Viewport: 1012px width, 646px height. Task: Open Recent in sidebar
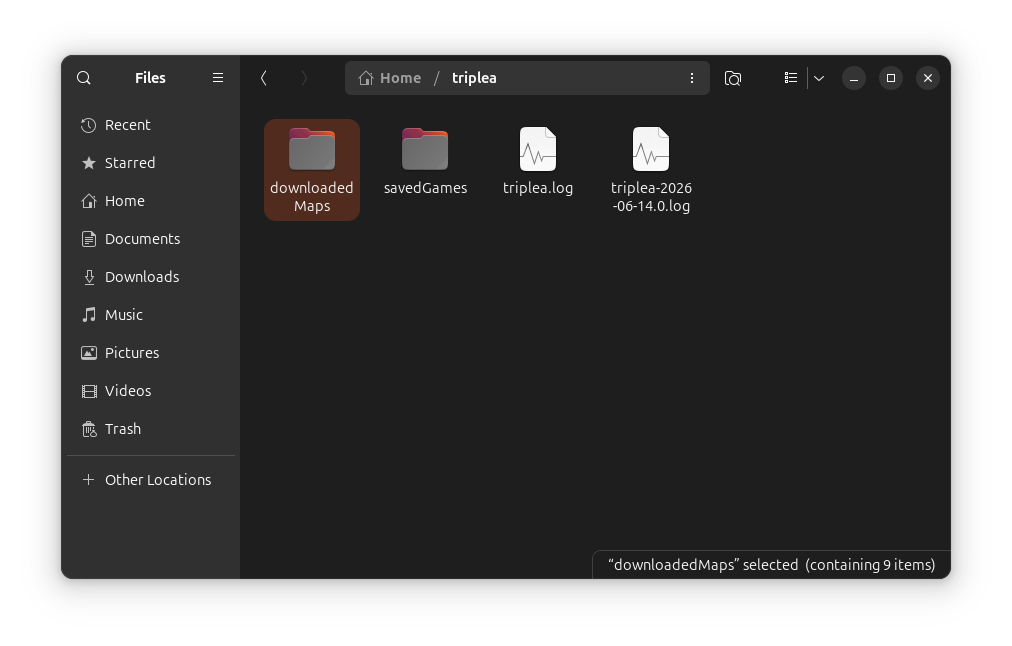tap(151, 125)
